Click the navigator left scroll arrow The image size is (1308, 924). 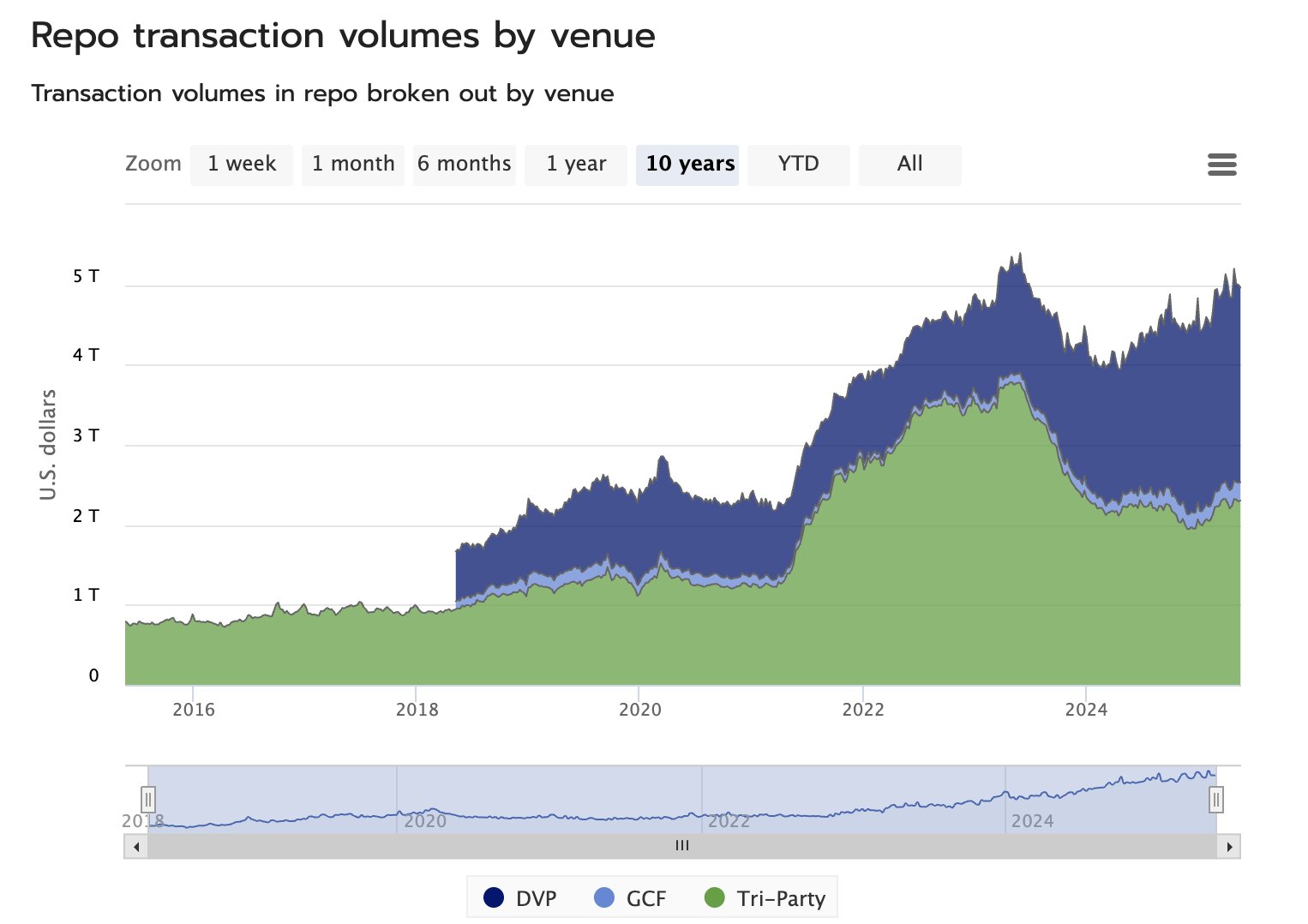coord(135,847)
